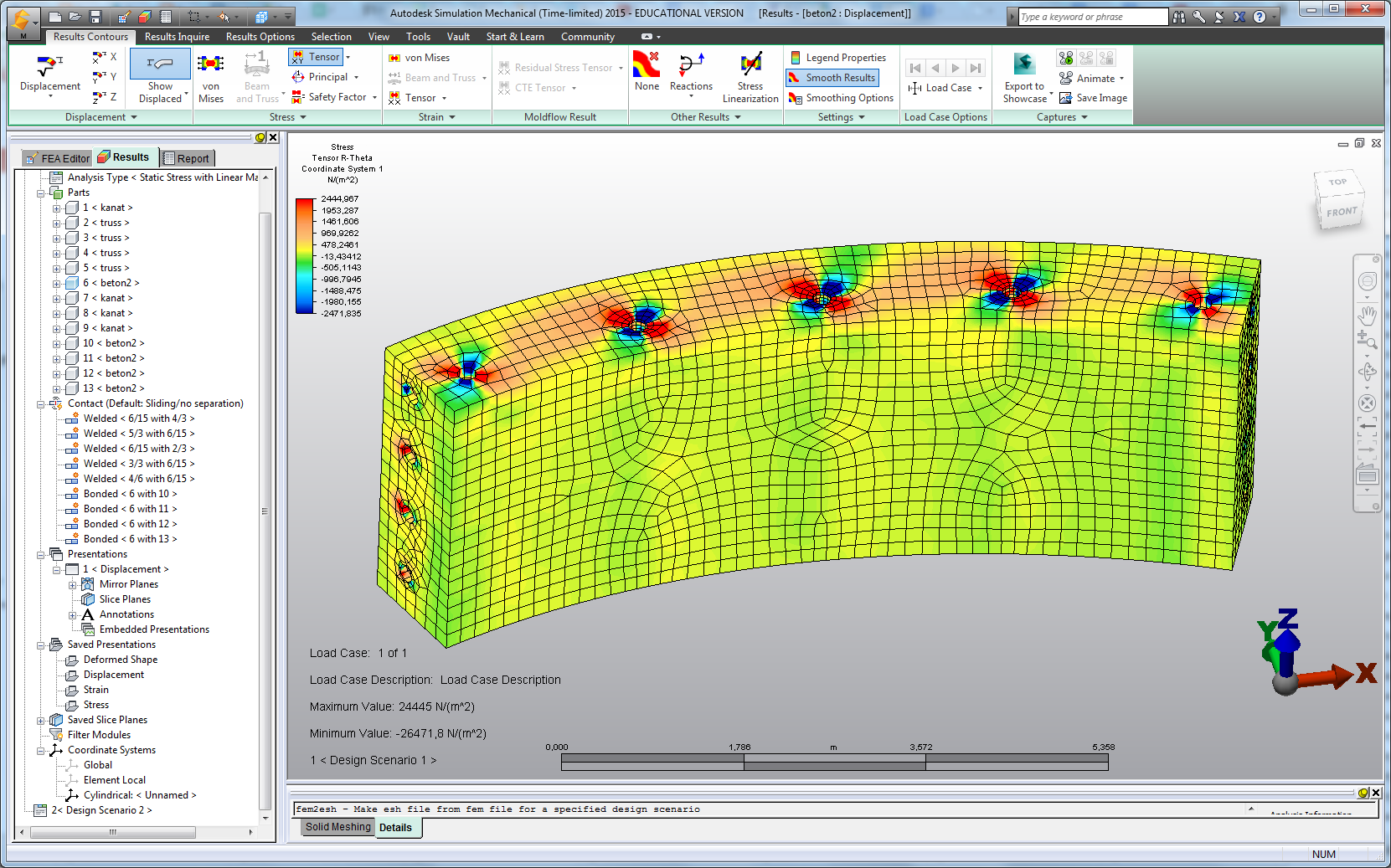Select Deformed Shape saved presentation
The height and width of the screenshot is (868, 1391).
click(x=120, y=660)
